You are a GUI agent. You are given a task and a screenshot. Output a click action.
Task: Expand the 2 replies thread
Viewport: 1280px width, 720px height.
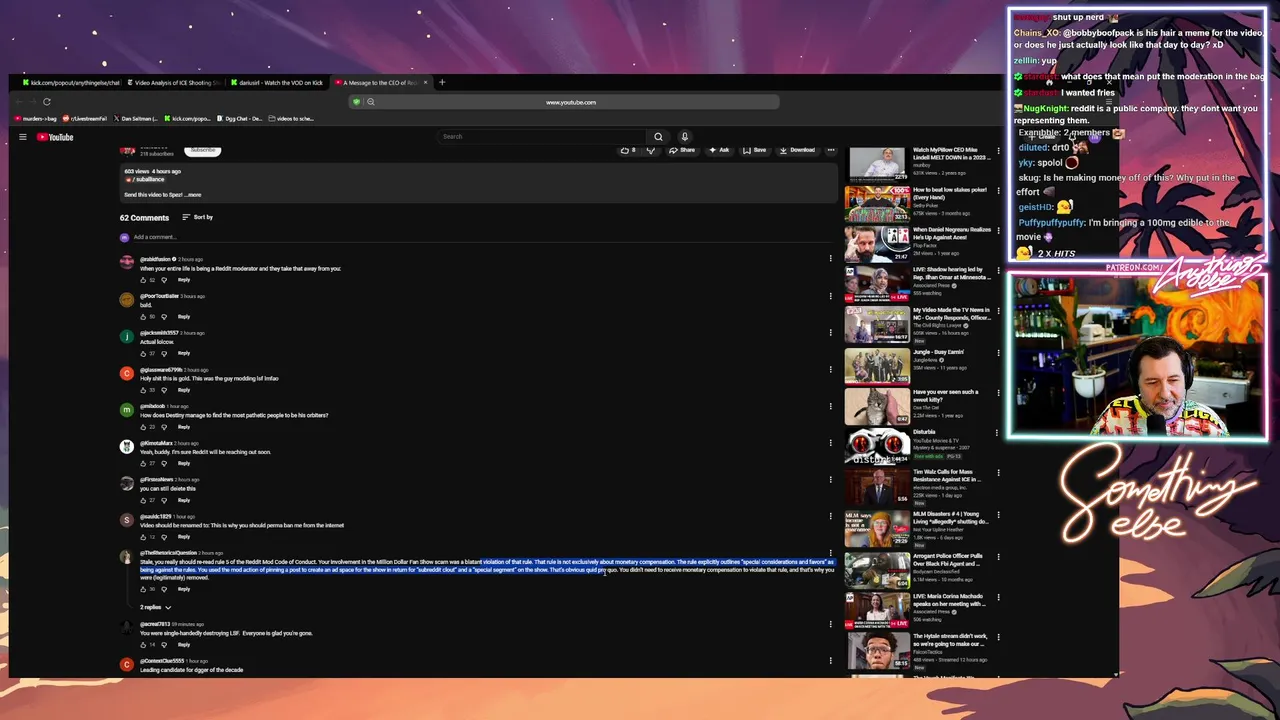(155, 607)
